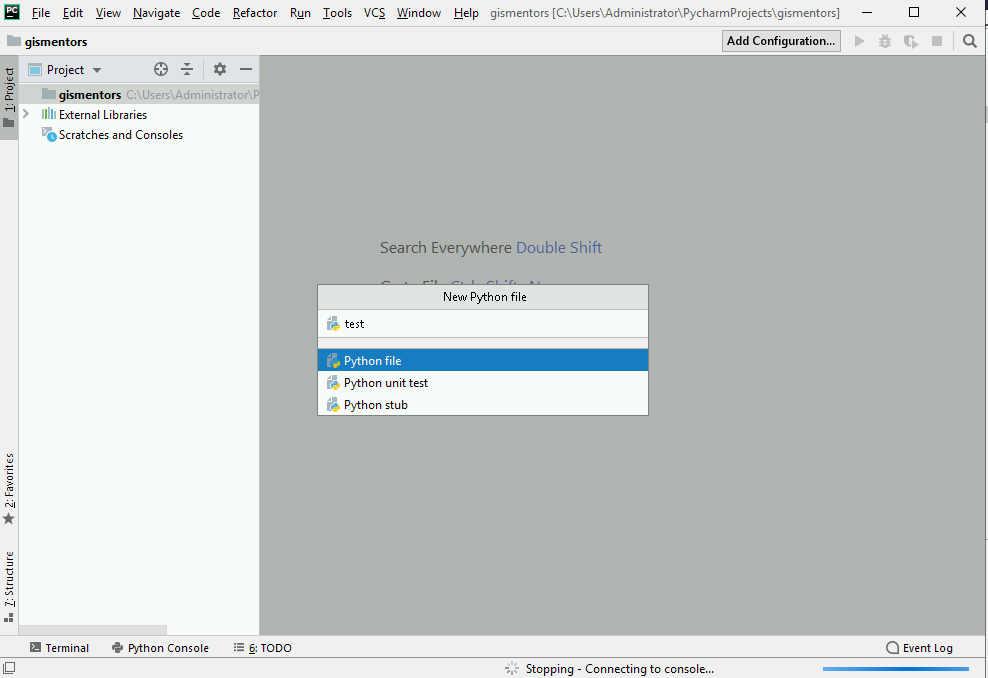The height and width of the screenshot is (678, 988).
Task: Toggle the Favorites tool window
Action: tap(9, 486)
